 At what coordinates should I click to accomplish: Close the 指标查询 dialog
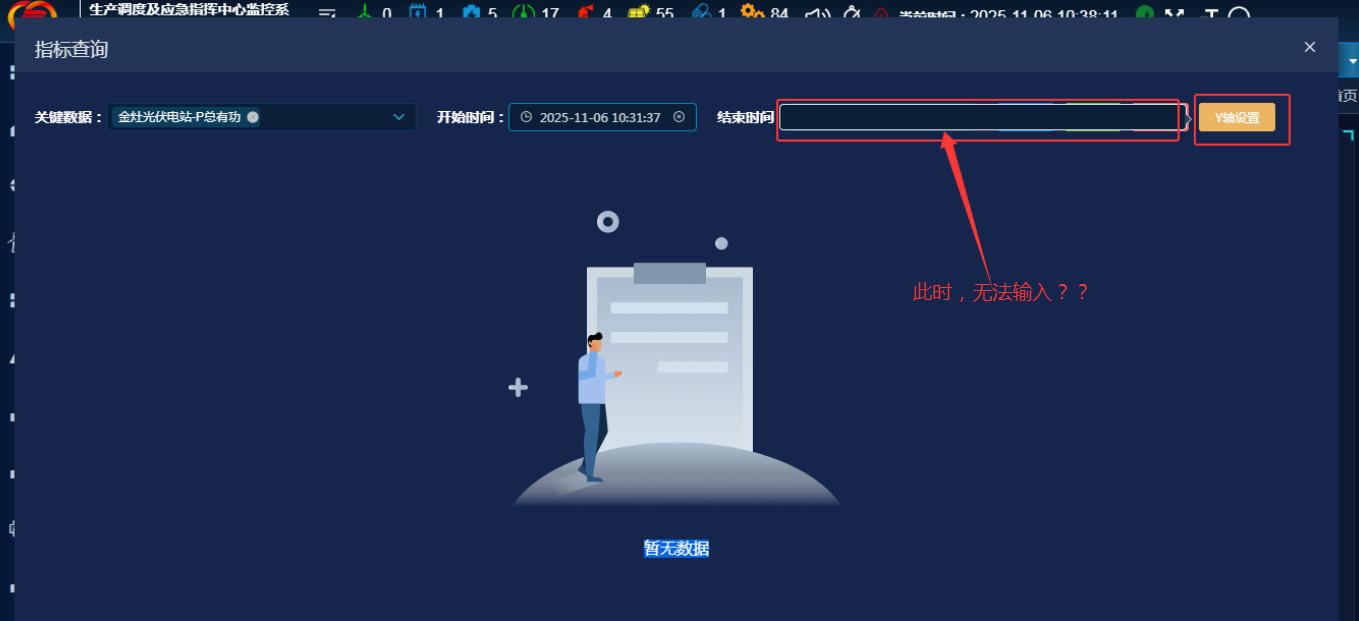coord(1309,47)
